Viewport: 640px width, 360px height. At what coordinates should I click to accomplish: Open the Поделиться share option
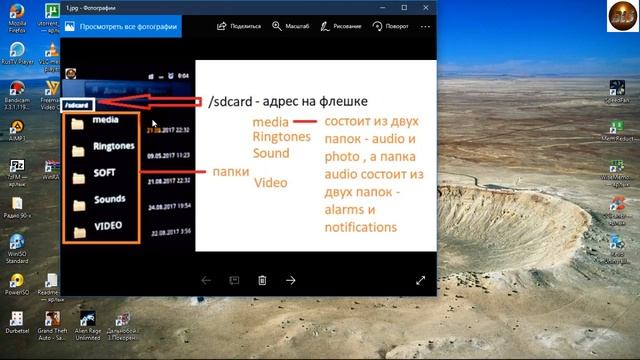click(239, 26)
